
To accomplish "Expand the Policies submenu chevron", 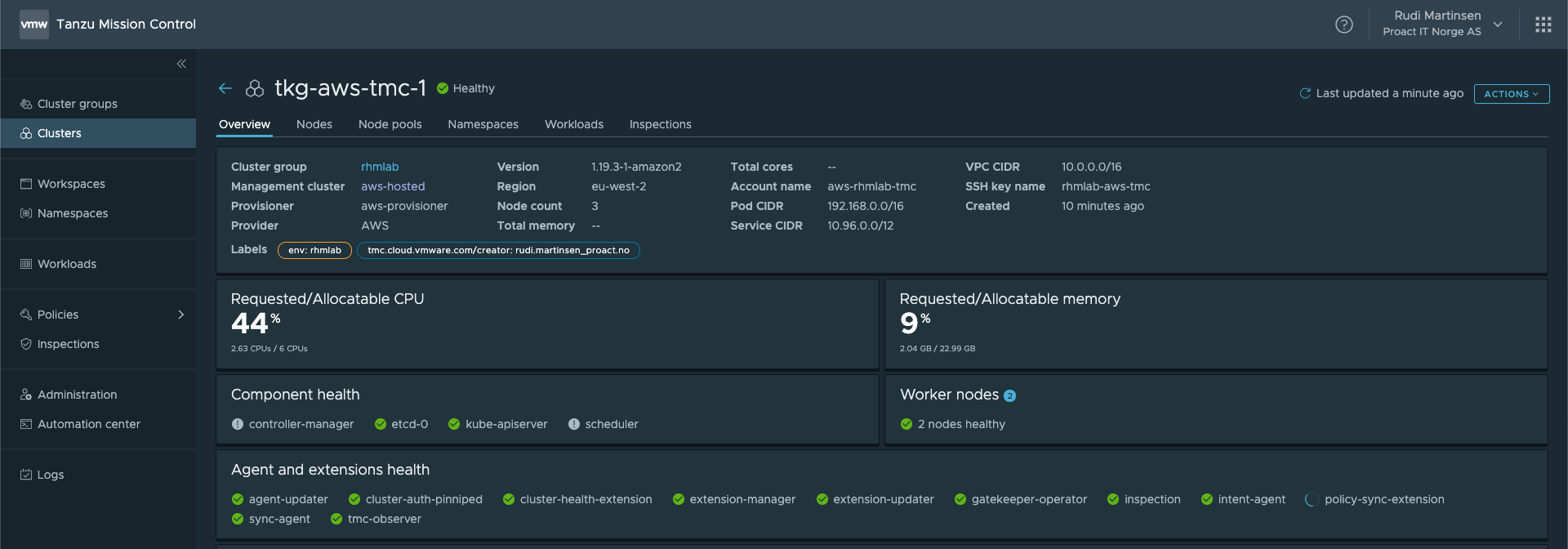I will [x=181, y=315].
